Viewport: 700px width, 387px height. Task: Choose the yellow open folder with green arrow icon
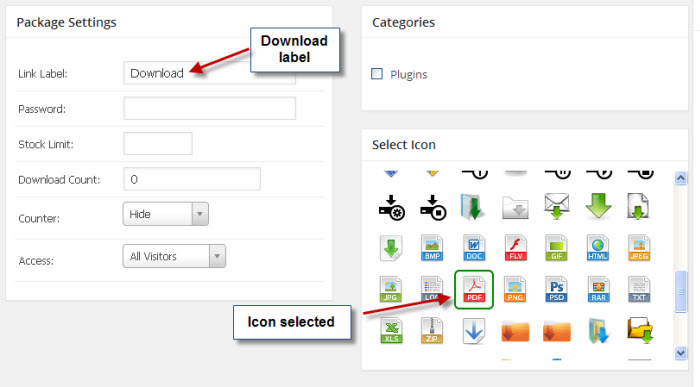coord(640,330)
